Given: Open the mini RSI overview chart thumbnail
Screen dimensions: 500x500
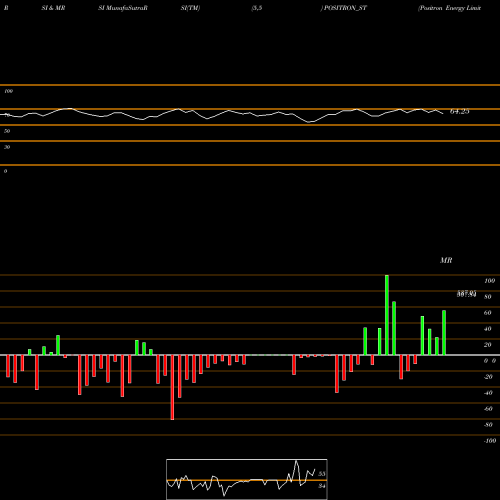Looking at the screenshot, I should coord(247,479).
